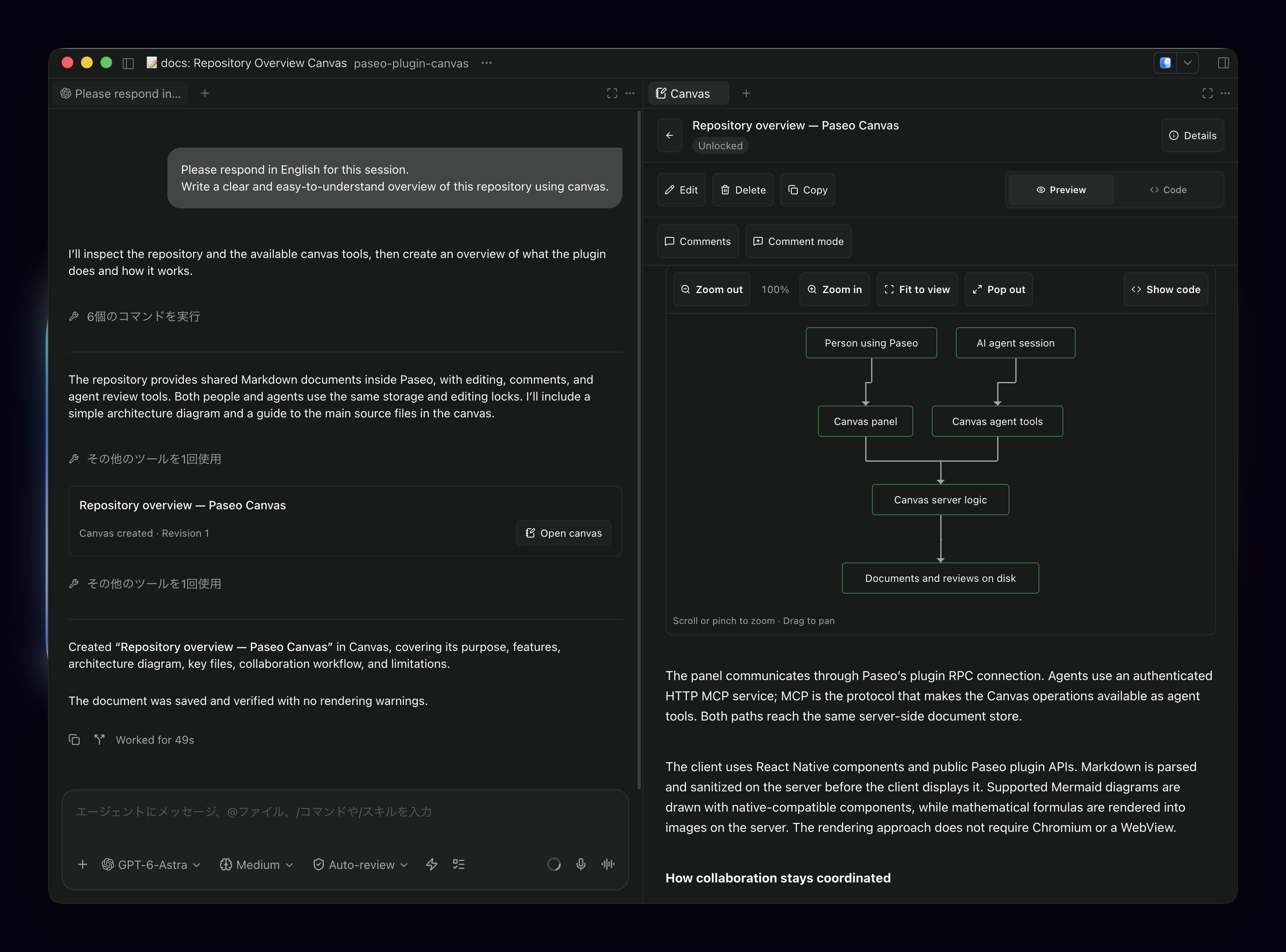Switch to Preview view mode
This screenshot has width=1286, height=952.
[1061, 190]
